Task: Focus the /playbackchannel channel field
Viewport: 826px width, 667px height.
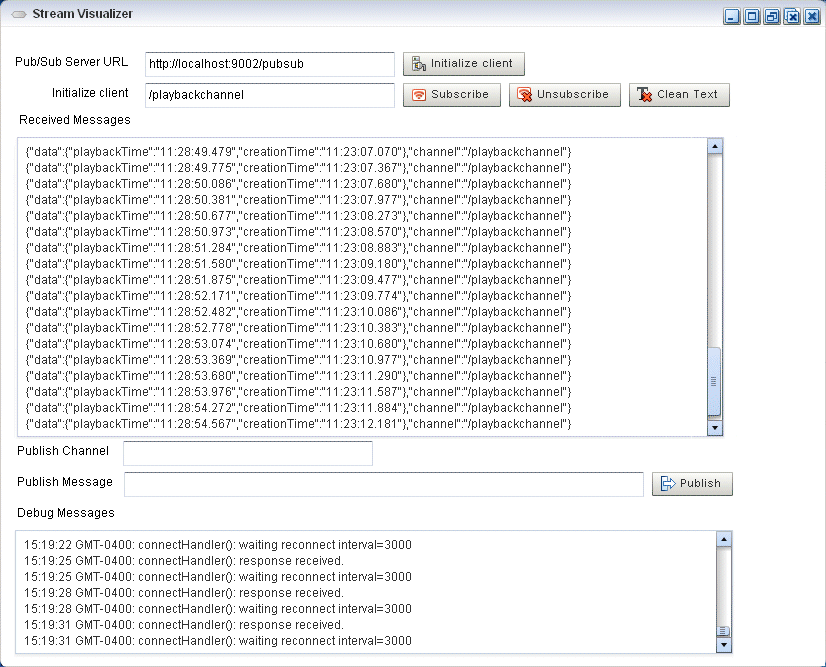Action: [270, 95]
